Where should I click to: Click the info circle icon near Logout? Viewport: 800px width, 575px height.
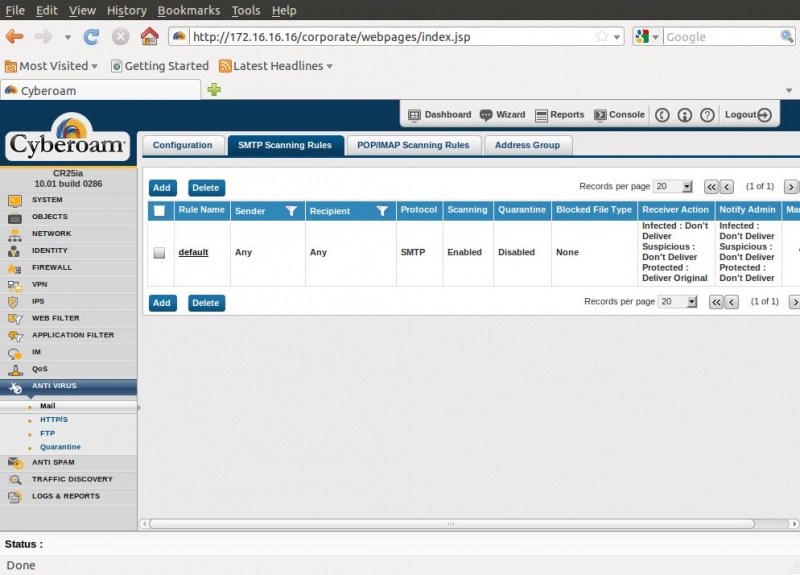[685, 115]
